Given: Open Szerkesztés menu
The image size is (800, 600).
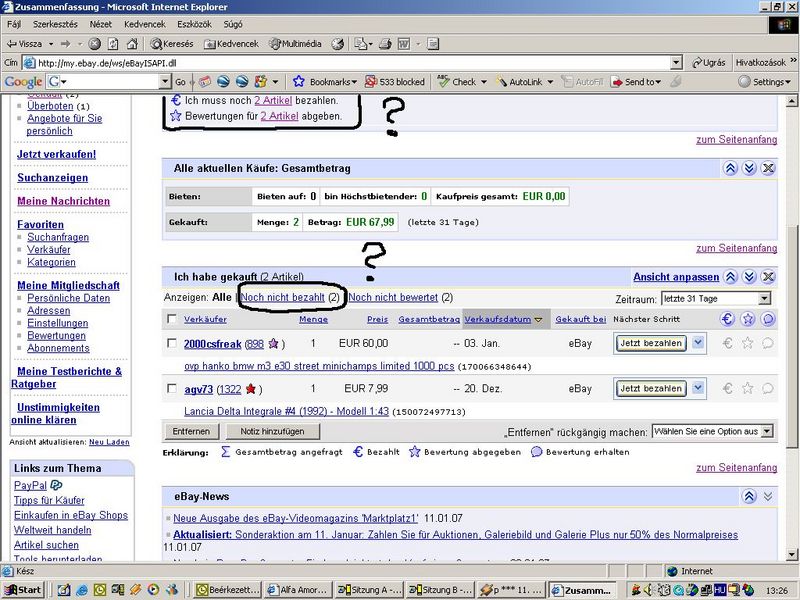Looking at the screenshot, I should [55, 24].
